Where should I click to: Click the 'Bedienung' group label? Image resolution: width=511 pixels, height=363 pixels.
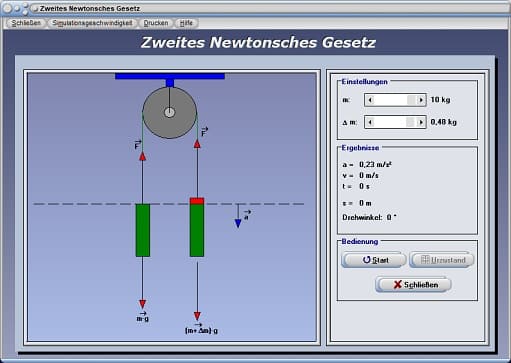[360, 241]
